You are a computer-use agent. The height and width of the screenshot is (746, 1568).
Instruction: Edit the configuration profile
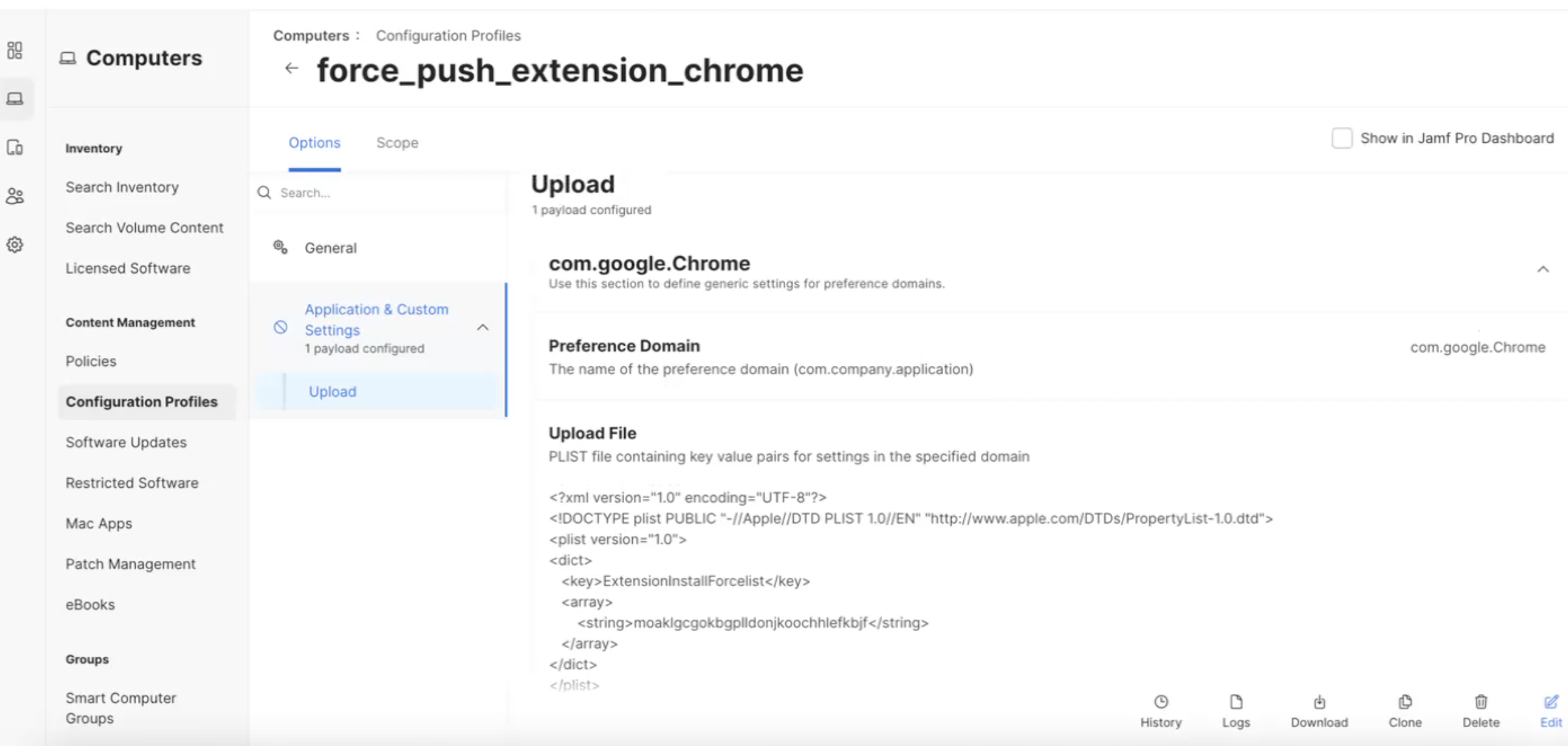1551,711
